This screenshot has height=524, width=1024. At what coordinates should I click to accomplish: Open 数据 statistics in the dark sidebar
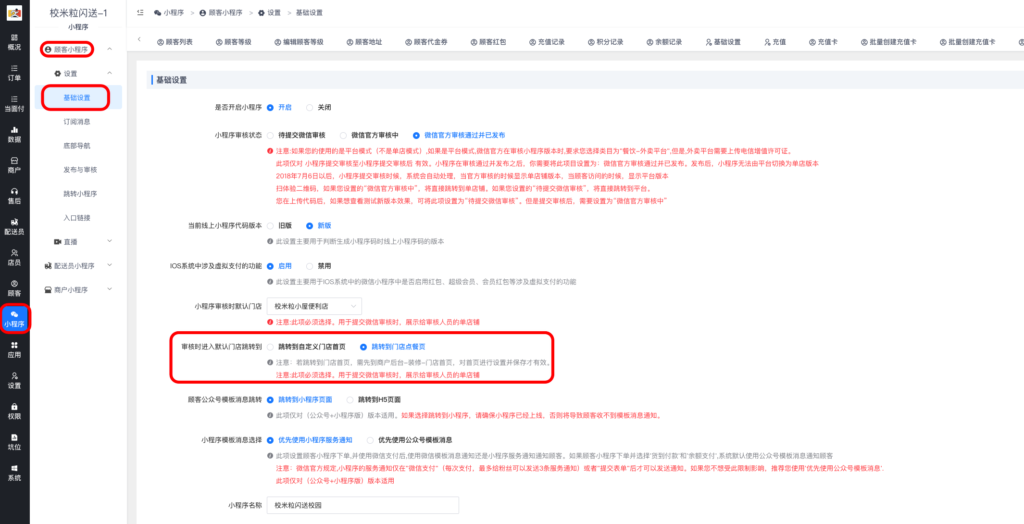(14, 134)
